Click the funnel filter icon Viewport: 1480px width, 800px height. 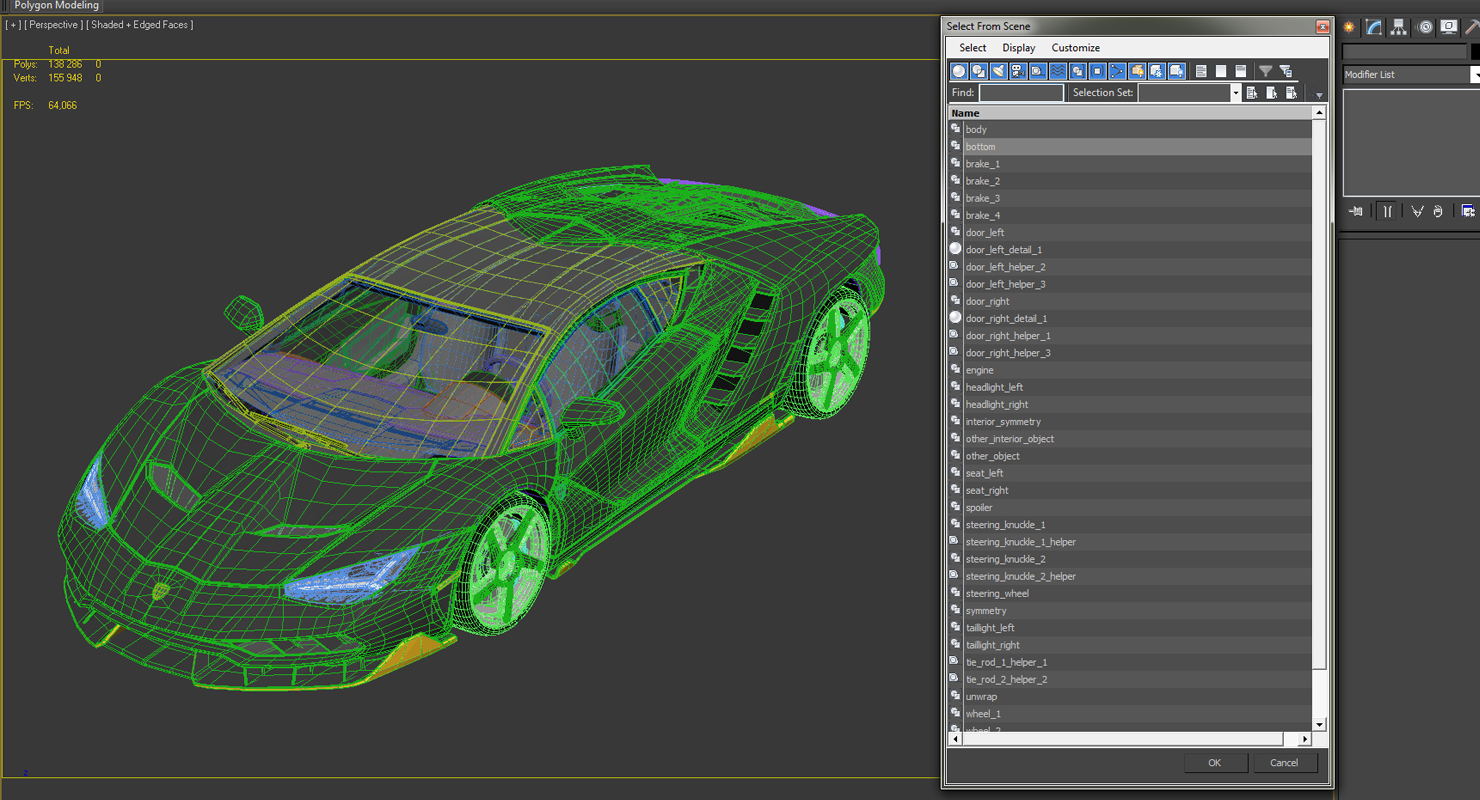(1265, 71)
